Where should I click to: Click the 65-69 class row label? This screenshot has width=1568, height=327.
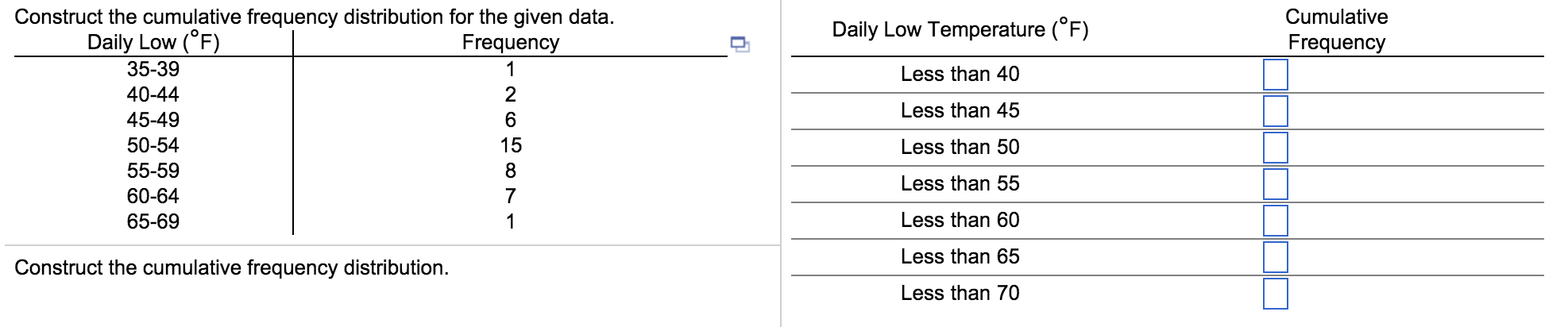[153, 221]
